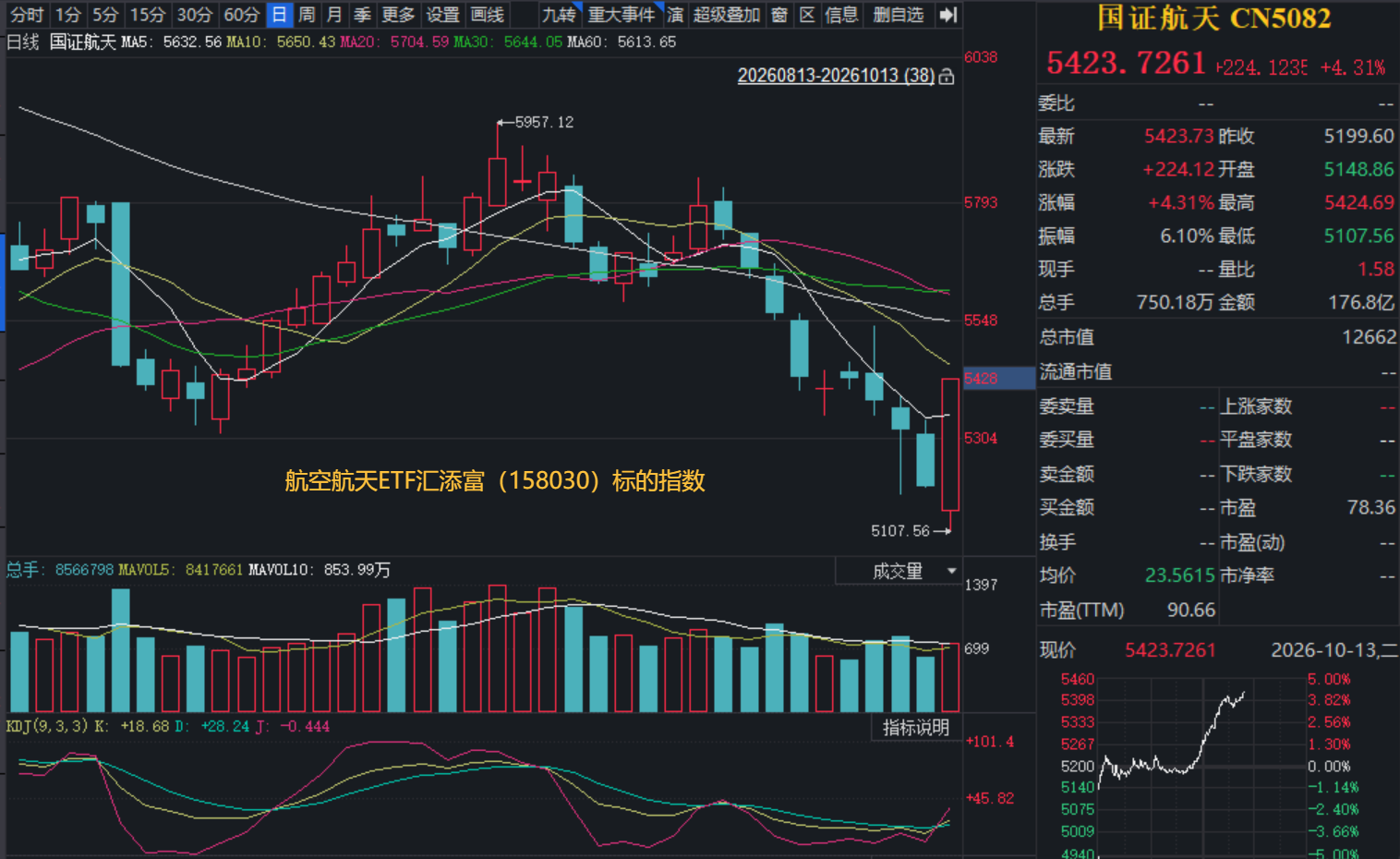Toggle 重大事件 major events overlay
1400x859 pixels.
click(622, 15)
